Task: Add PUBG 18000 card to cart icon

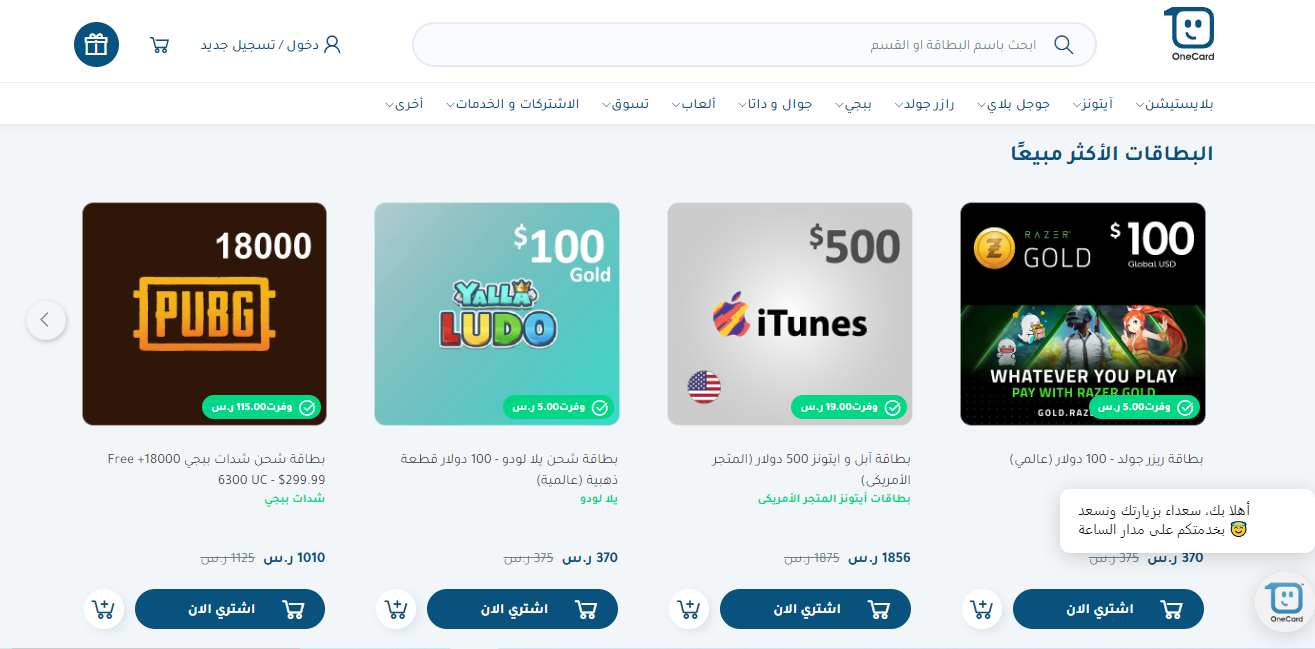Action: pos(104,609)
